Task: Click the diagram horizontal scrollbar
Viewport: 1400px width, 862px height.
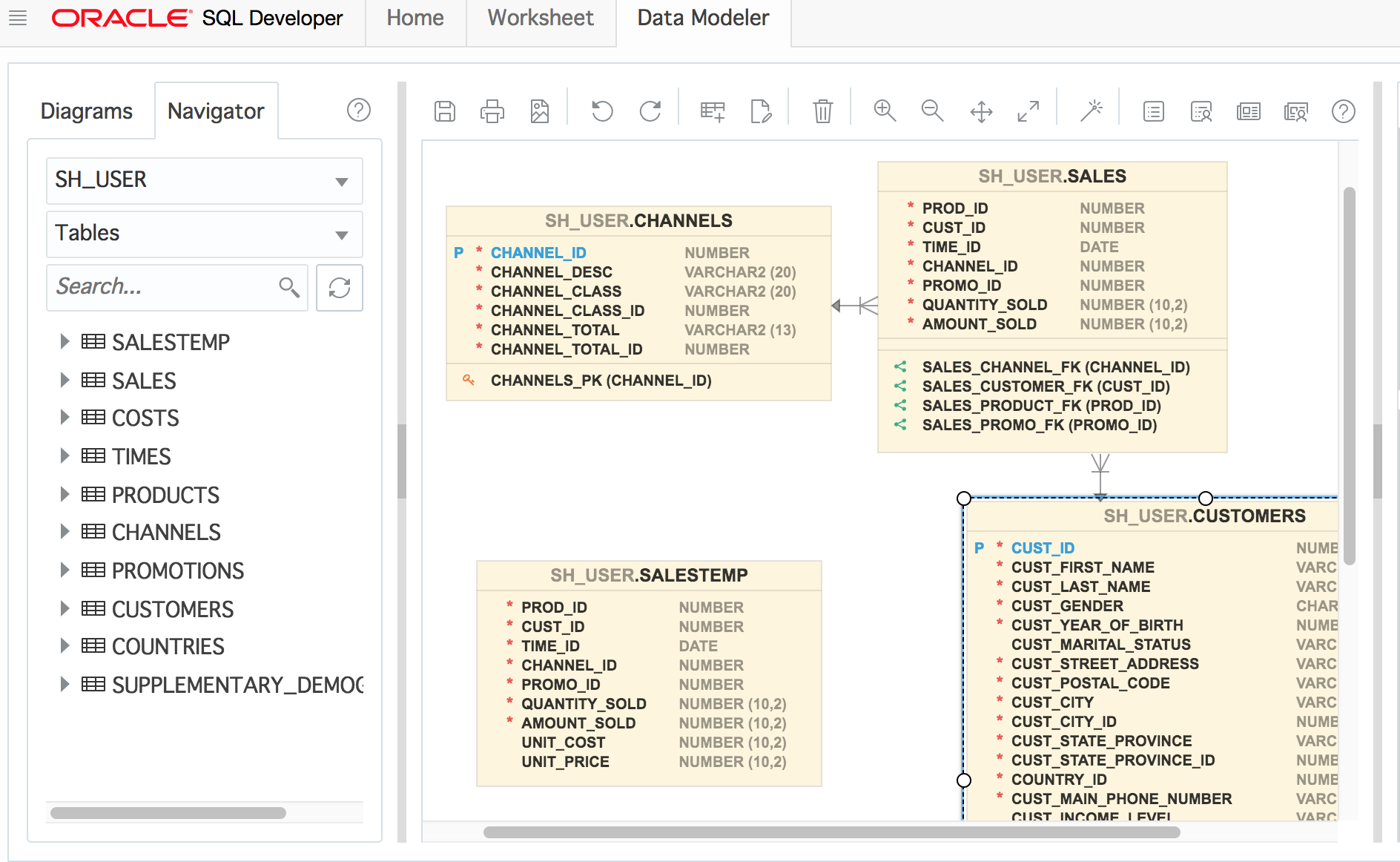Action: point(831,832)
